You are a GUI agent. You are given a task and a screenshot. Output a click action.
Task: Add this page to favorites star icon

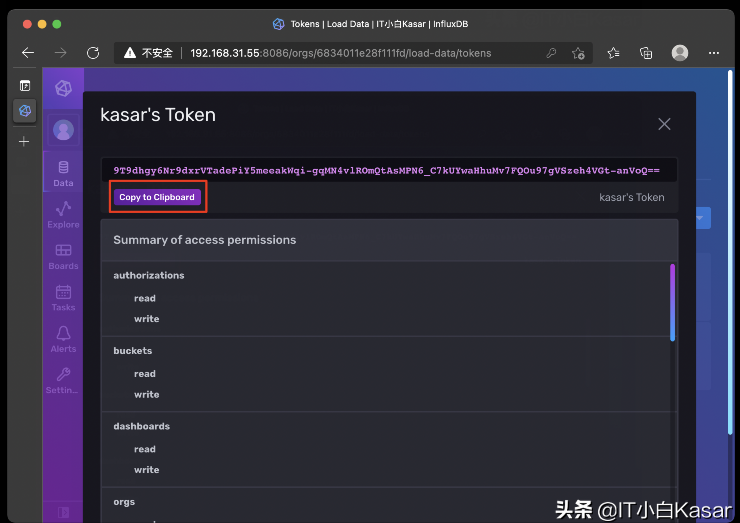[x=578, y=53]
